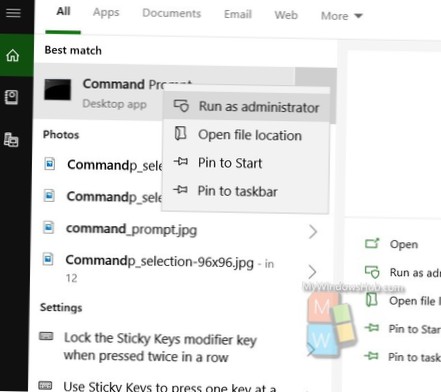Image resolution: width=441 pixels, height=392 pixels.
Task: Click Run as admin shield icon in right panel
Action: tap(372, 272)
